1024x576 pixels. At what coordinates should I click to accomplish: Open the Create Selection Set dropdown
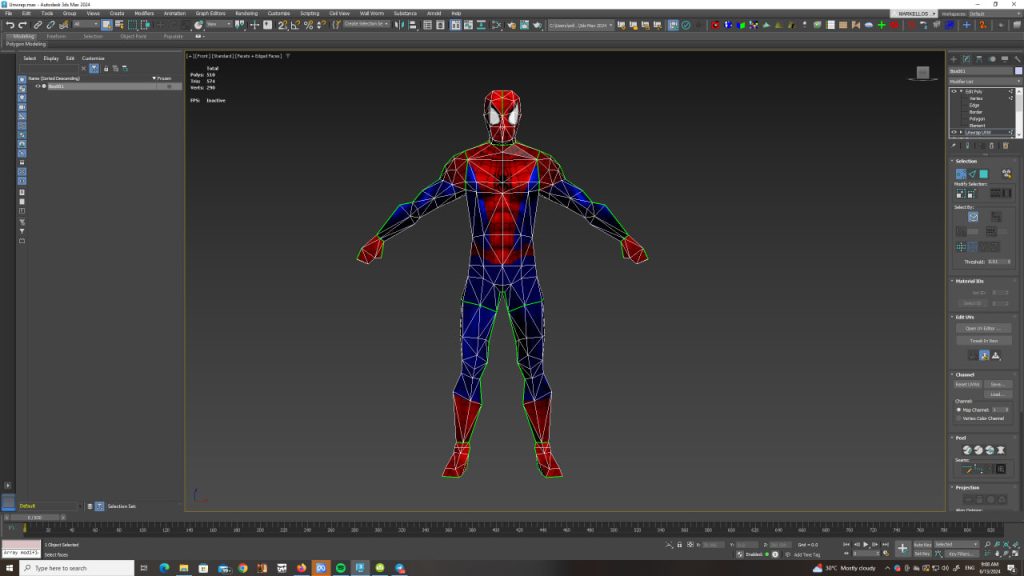366,25
